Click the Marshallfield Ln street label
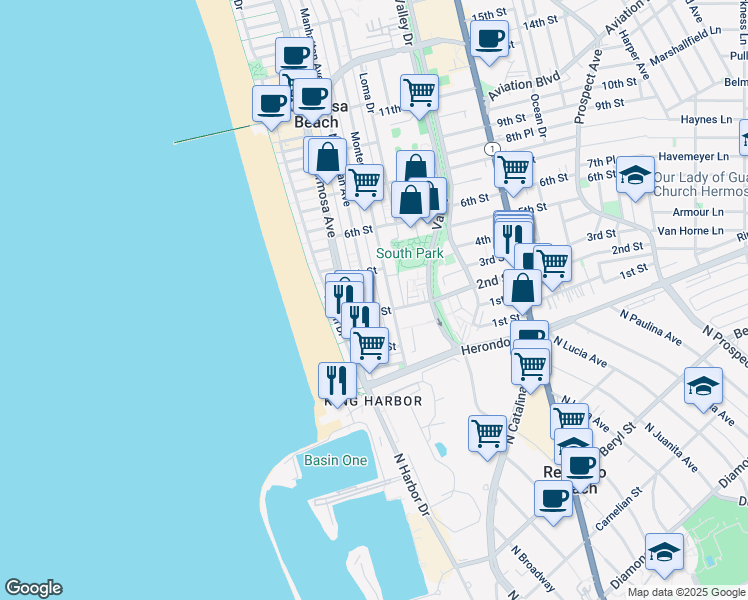748x600 pixels. (x=686, y=45)
